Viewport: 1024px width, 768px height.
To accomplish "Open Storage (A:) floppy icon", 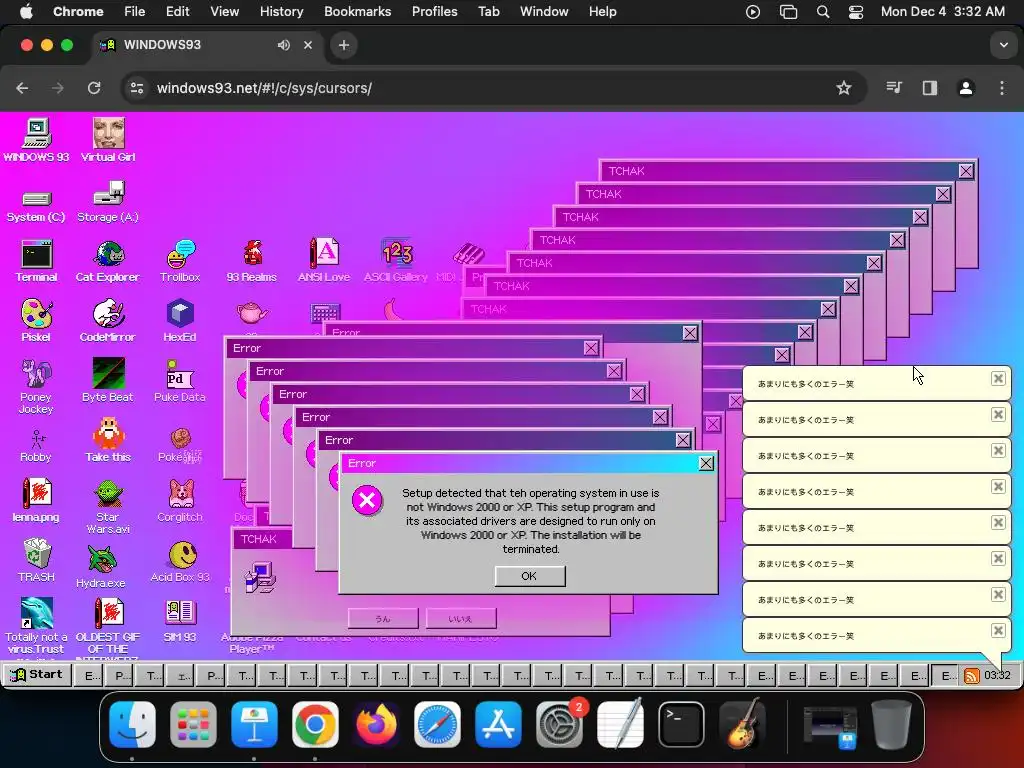I will 108,202.
